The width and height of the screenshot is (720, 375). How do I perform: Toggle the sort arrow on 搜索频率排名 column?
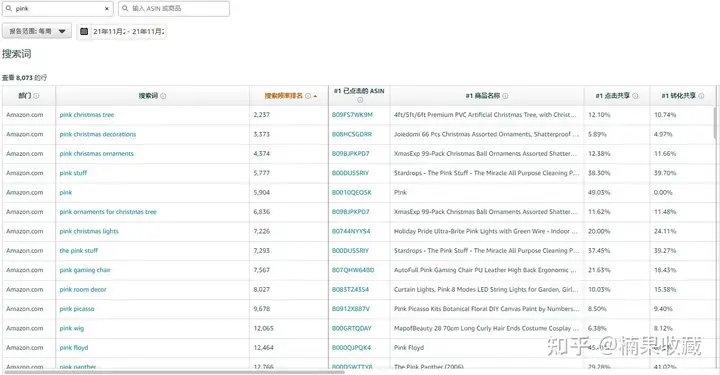(315, 96)
